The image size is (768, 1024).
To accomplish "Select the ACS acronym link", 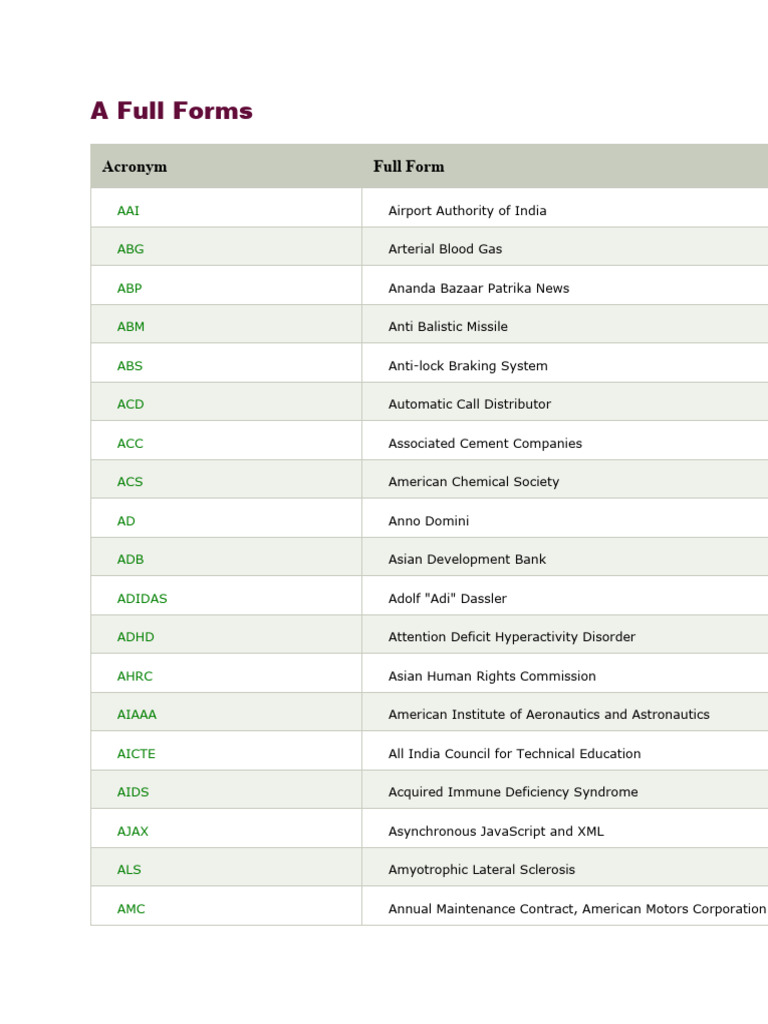I will [130, 482].
